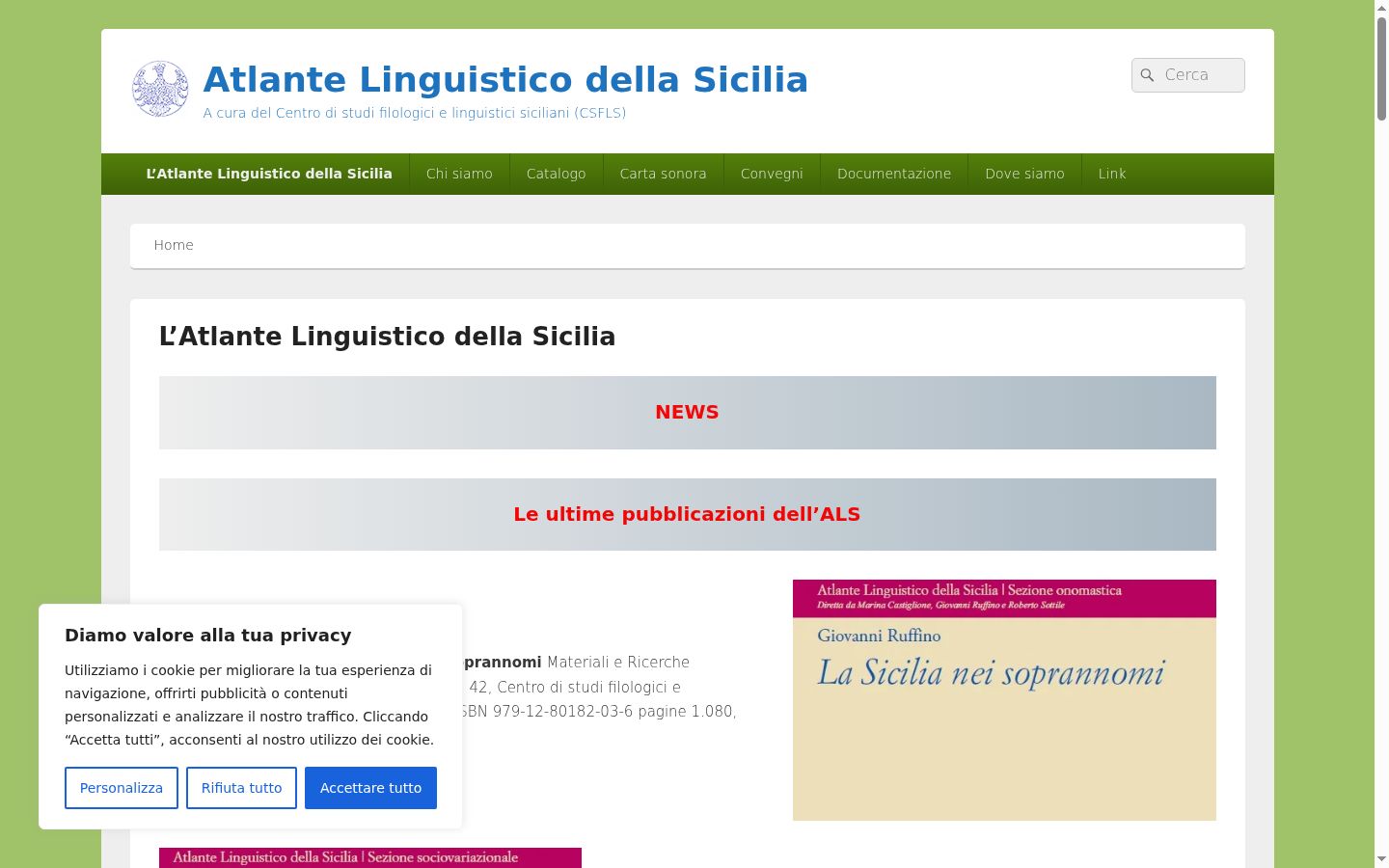
Task: Click the 'pagine 1.080' ISBN line
Action: click(598, 711)
